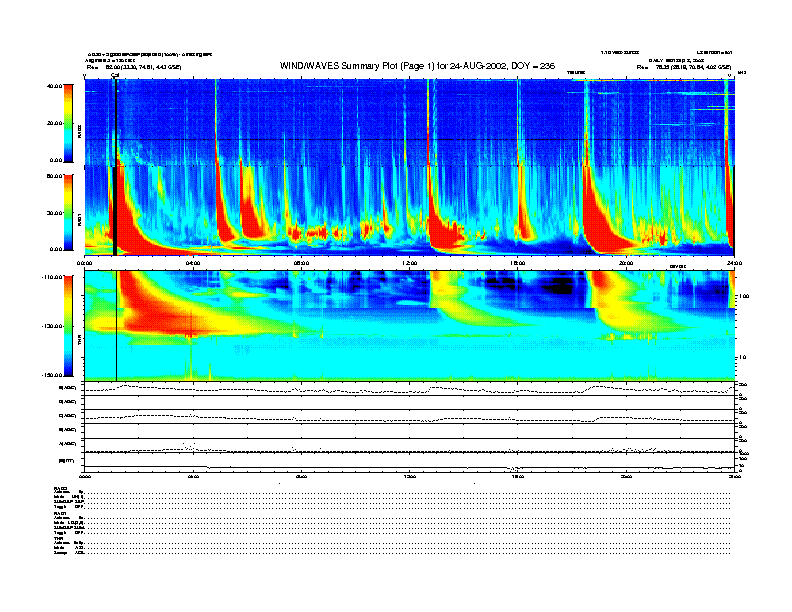Click the large red burst in TNR spectrogram
Image resolution: width=792 pixels, height=612 pixels.
tap(152, 313)
